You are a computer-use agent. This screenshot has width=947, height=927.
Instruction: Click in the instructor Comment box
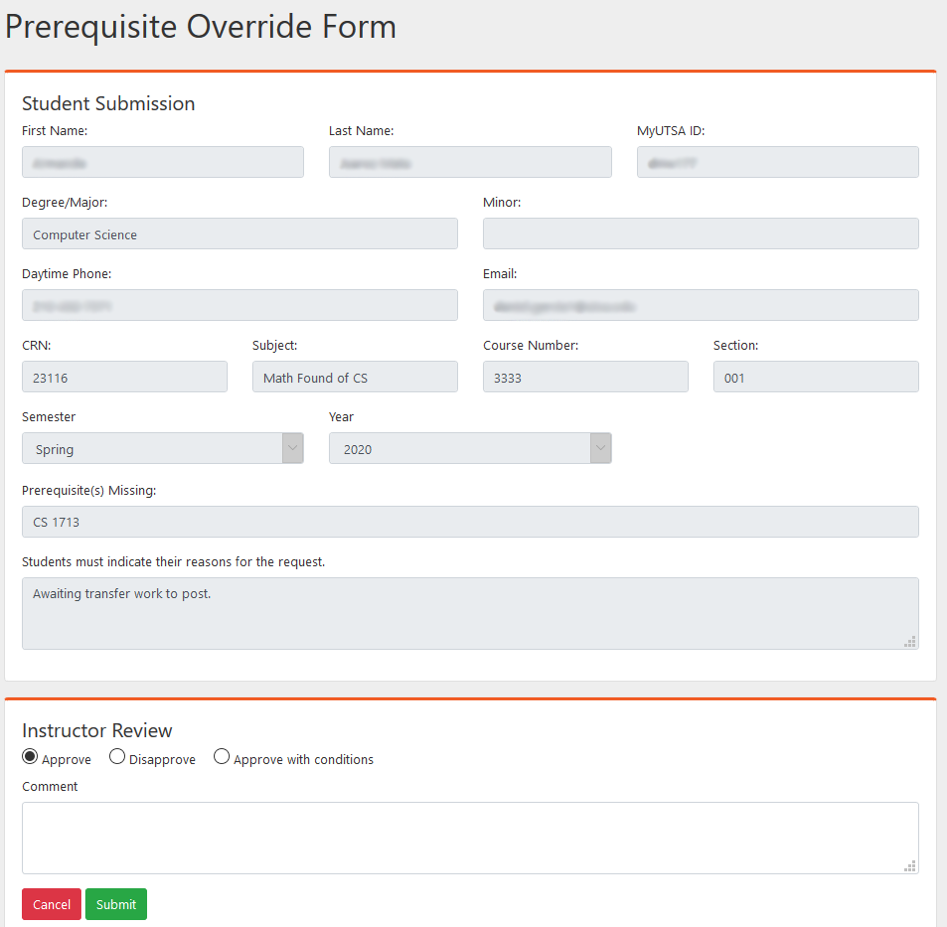point(470,838)
